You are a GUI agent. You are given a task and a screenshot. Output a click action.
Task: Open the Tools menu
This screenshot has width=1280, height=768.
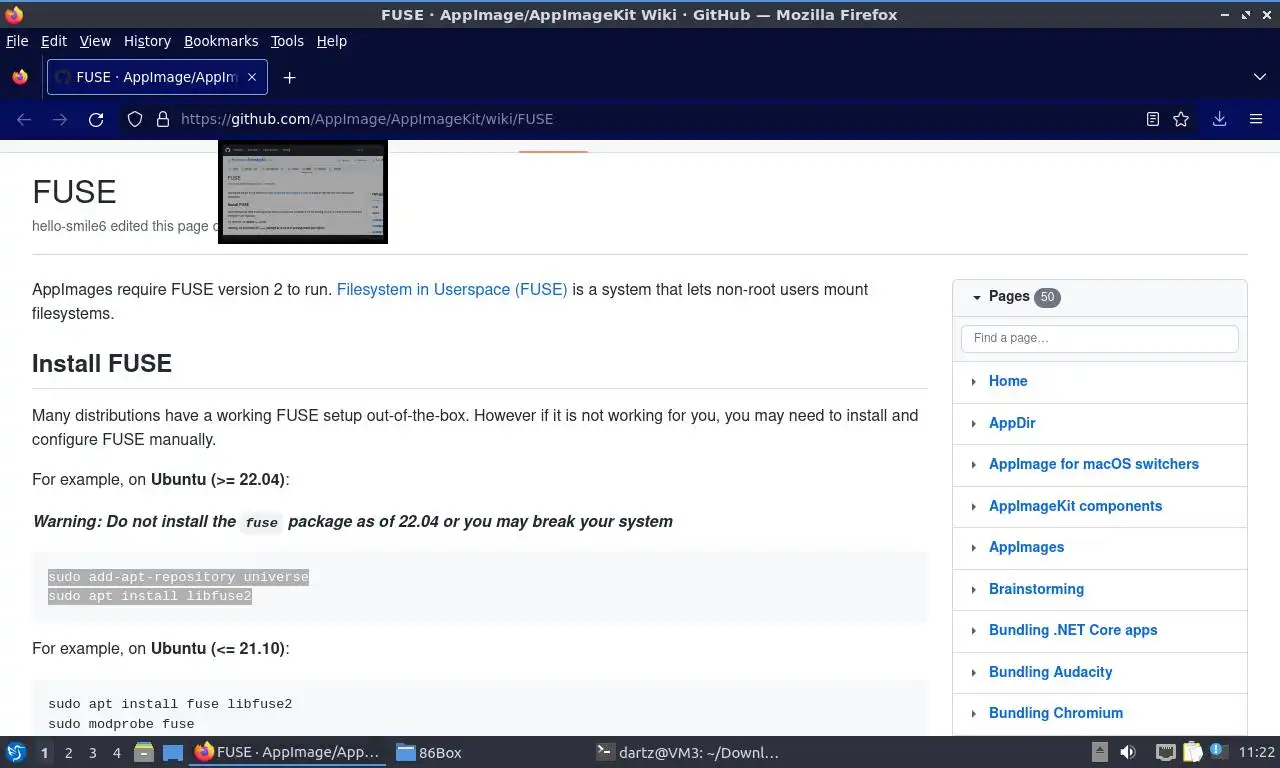(x=287, y=41)
